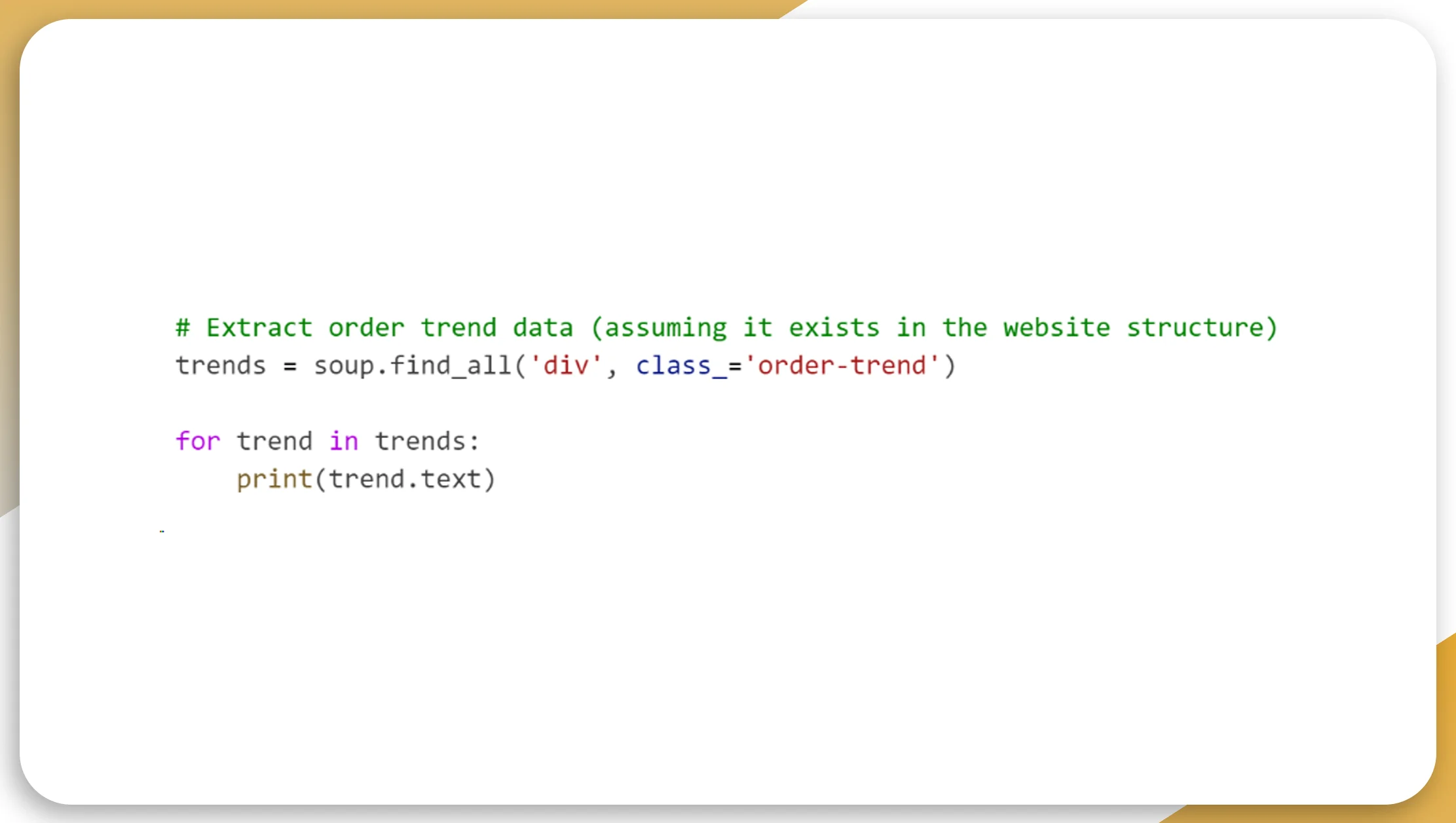Open context menu on code block
1456x823 pixels.
pos(728,404)
